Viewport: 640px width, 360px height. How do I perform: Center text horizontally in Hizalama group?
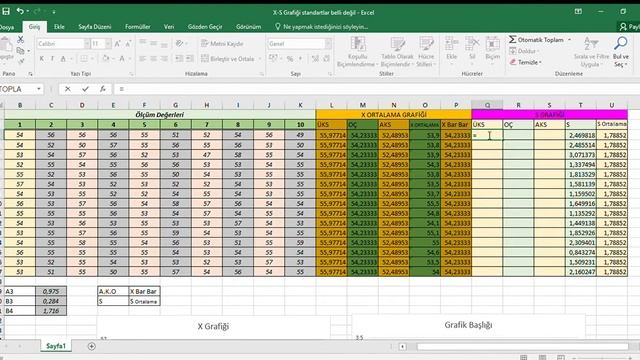click(153, 59)
